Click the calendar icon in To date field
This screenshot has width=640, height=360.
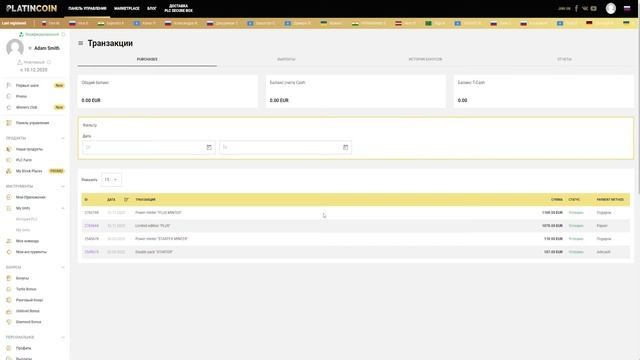345,147
